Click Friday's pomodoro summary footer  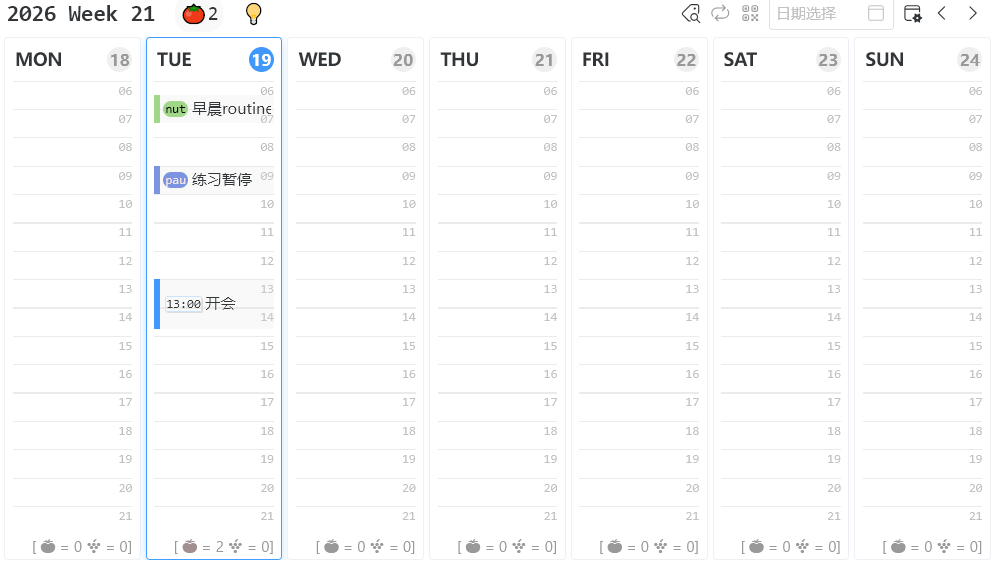(649, 547)
